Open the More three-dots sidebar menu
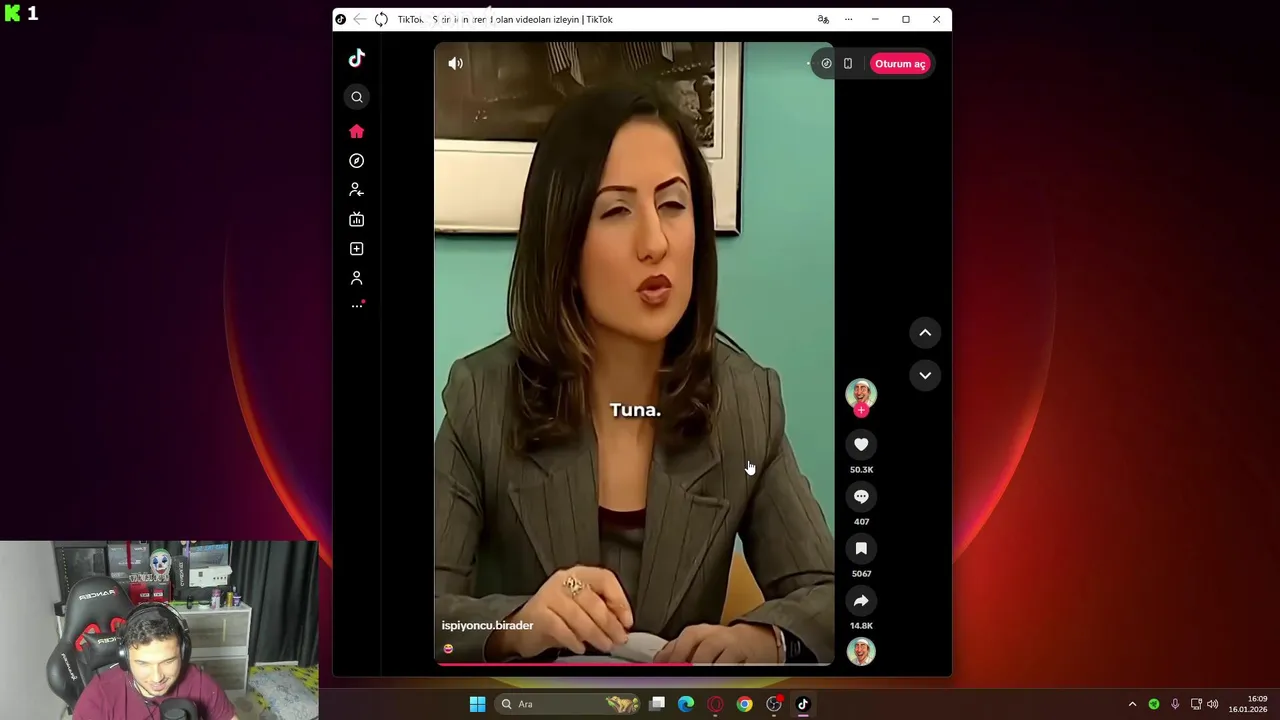 pos(357,306)
